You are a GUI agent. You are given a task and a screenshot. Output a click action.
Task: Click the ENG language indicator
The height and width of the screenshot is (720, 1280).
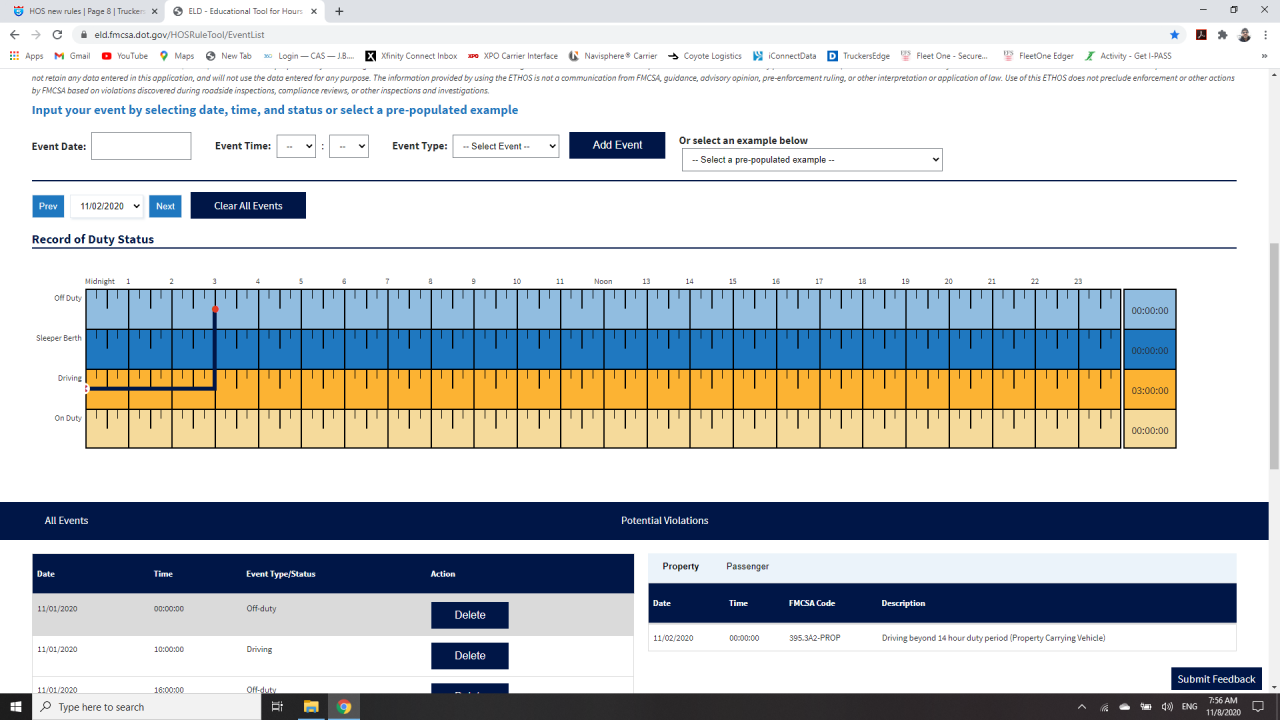tap(1190, 706)
